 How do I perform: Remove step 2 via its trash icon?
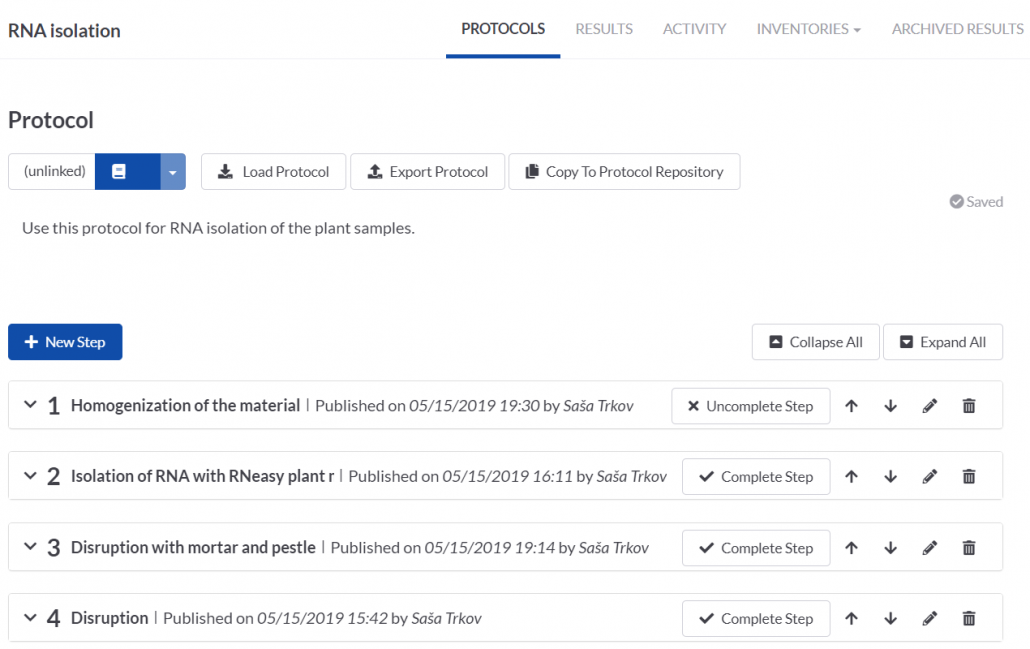tap(968, 476)
